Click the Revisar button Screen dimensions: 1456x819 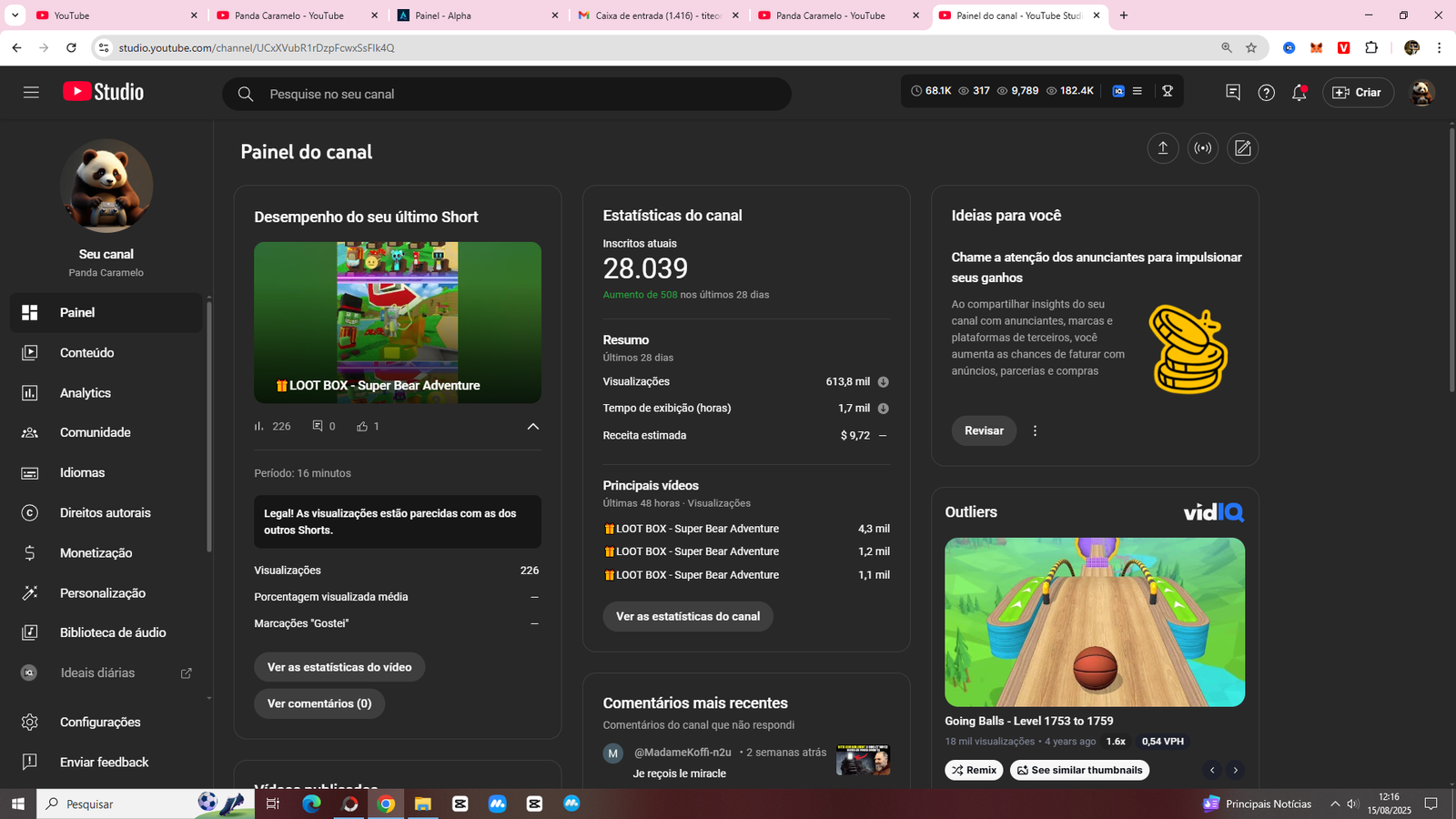[x=984, y=430]
